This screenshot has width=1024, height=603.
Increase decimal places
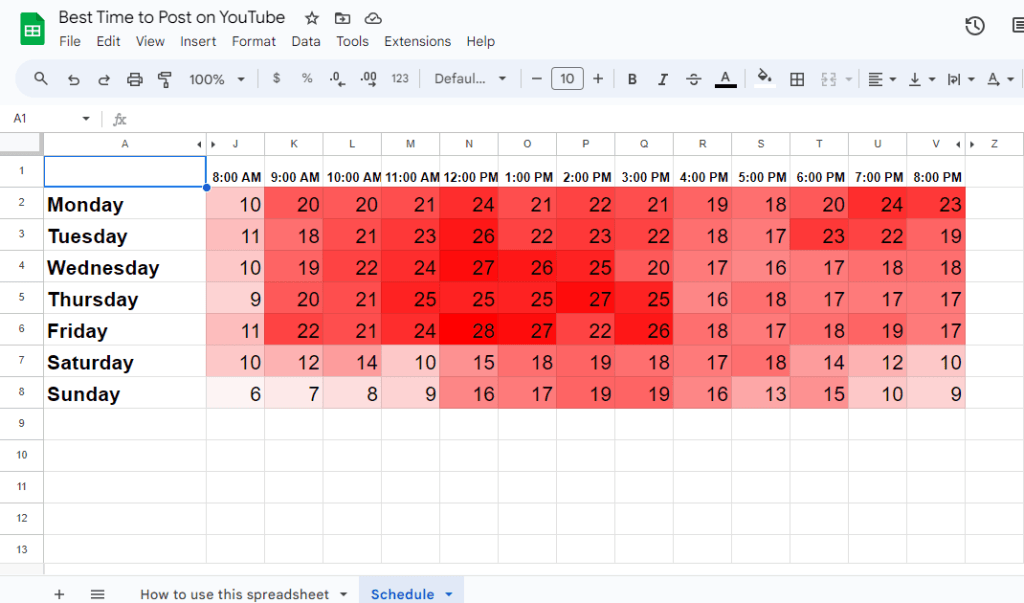[368, 78]
